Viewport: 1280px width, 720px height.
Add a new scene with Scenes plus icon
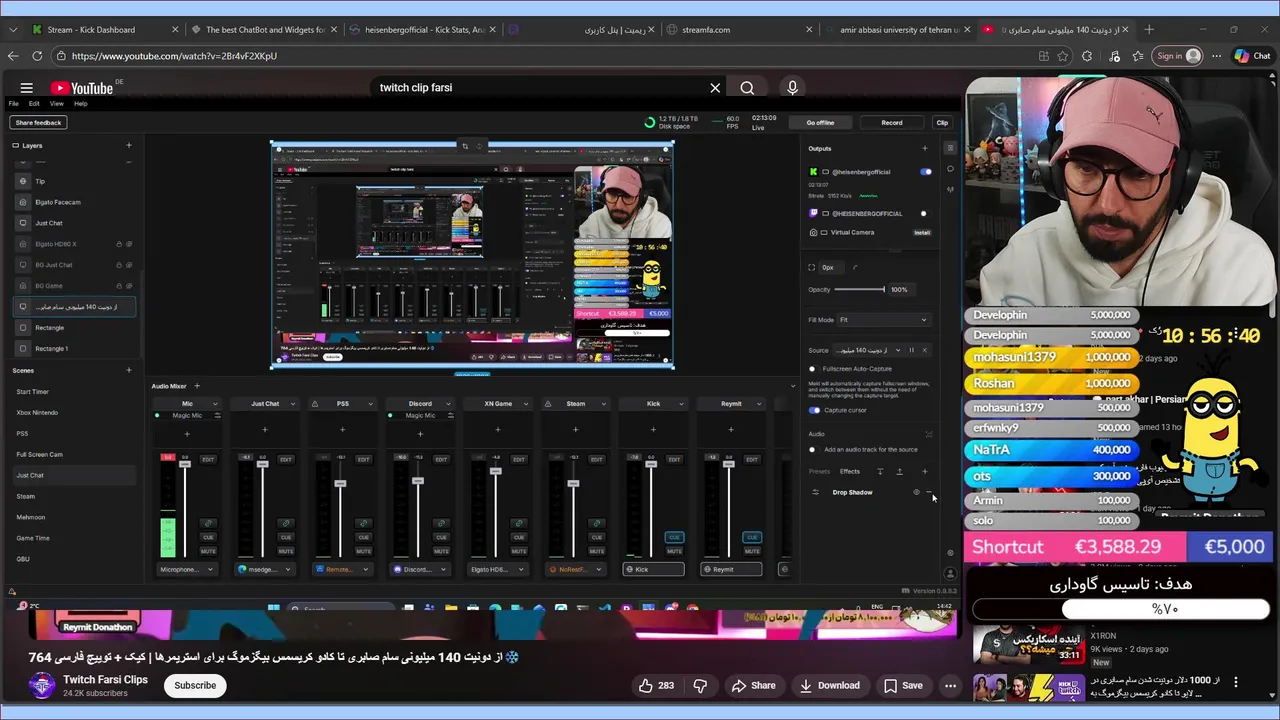128,370
